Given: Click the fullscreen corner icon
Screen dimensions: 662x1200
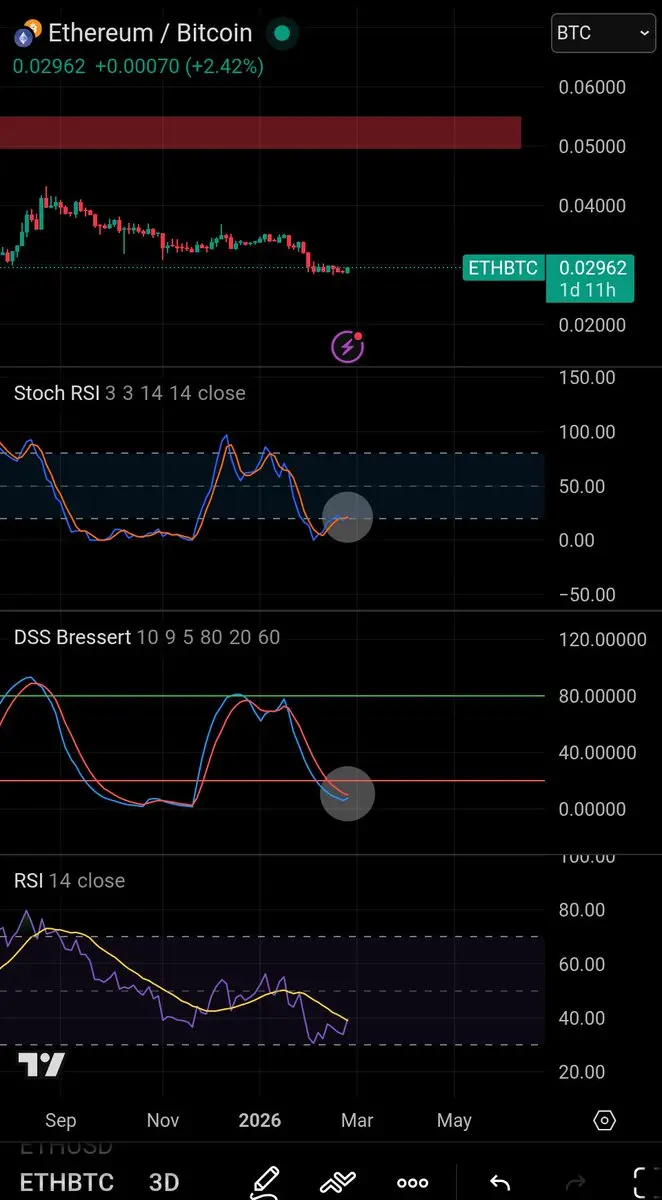Looking at the screenshot, I should pyautogui.click(x=645, y=1182).
